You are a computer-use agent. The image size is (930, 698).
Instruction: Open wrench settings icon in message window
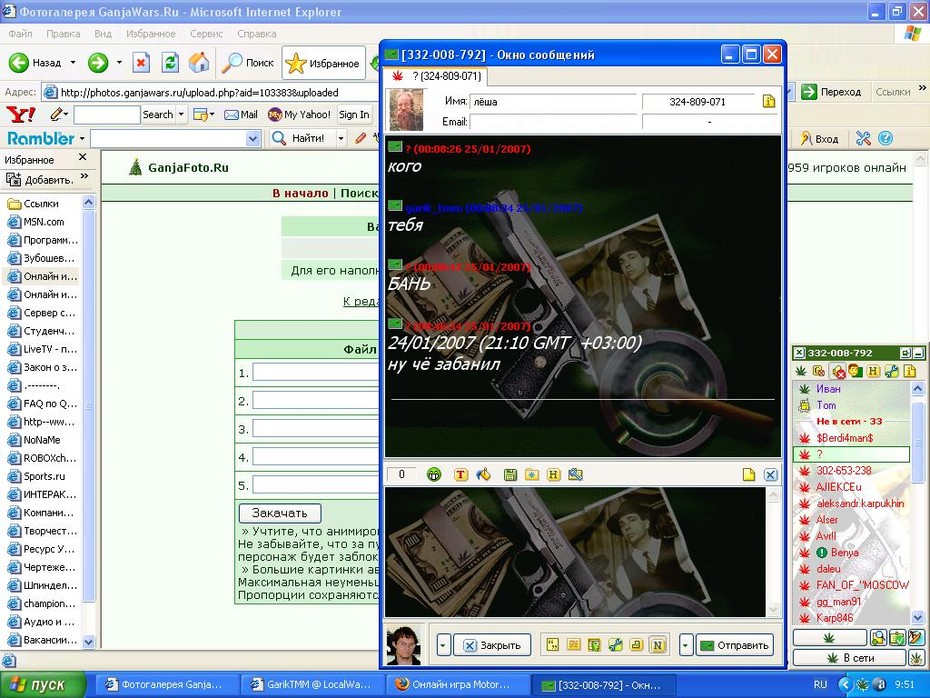[x=615, y=645]
